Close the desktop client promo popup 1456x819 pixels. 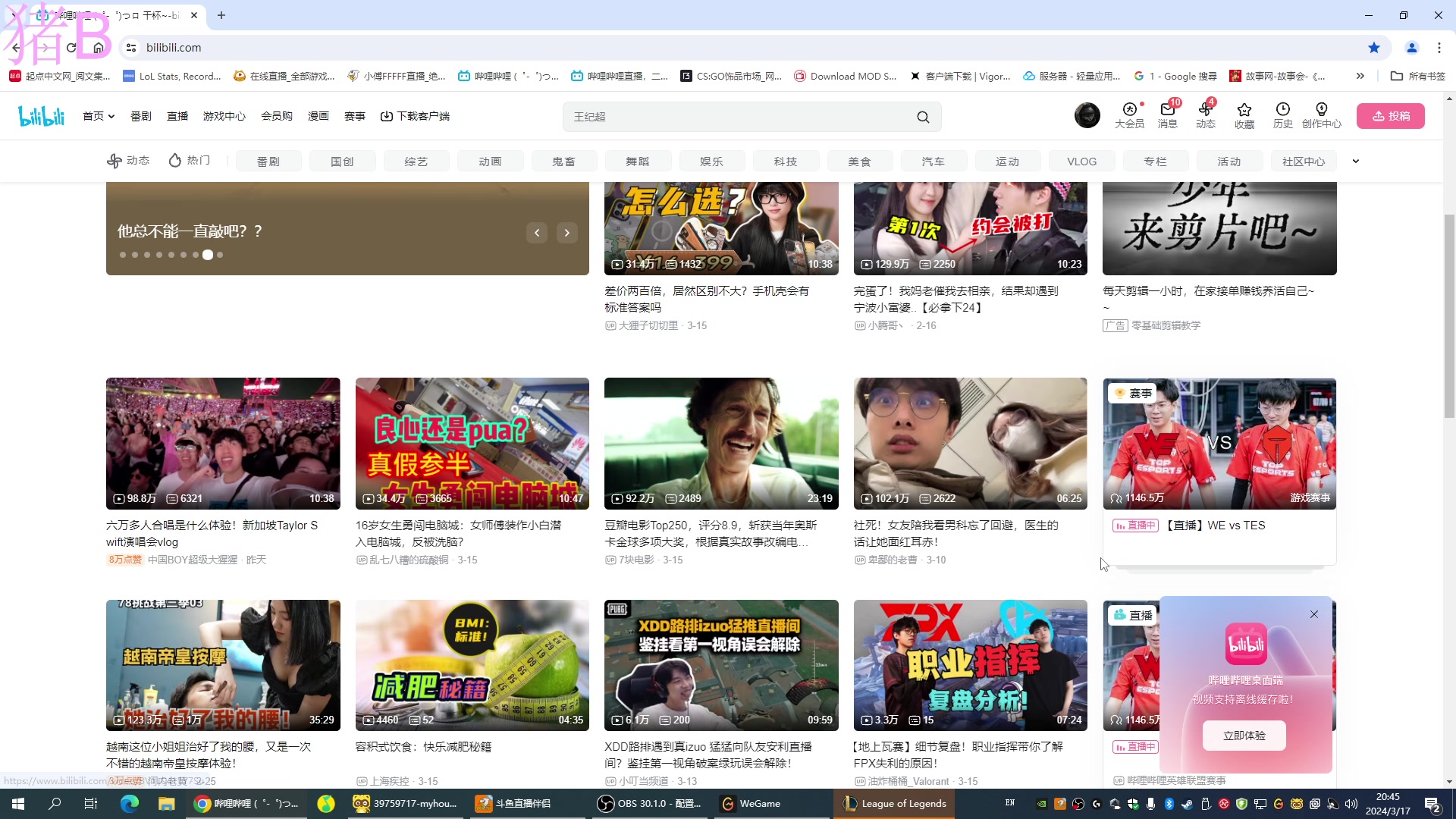1314,614
